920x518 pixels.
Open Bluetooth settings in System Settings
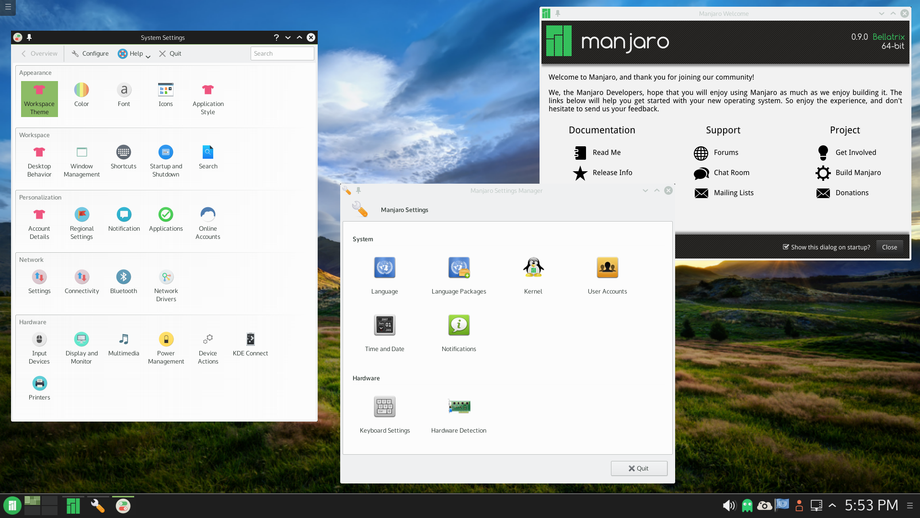123,281
